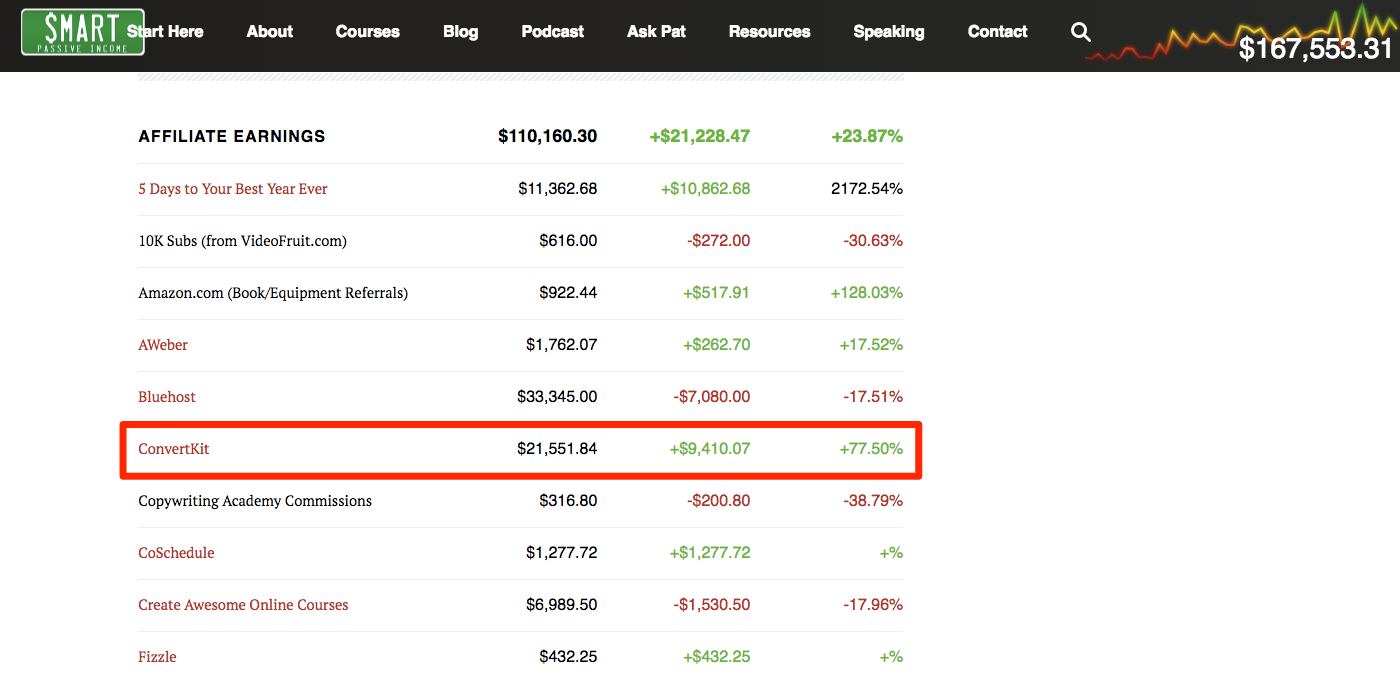
Task: Open the search magnifier icon
Action: coord(1080,32)
